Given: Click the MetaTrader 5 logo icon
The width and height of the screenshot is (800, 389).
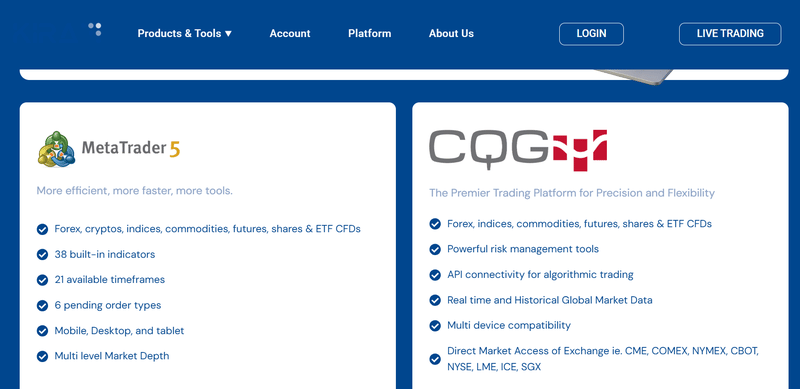Looking at the screenshot, I should [x=57, y=149].
